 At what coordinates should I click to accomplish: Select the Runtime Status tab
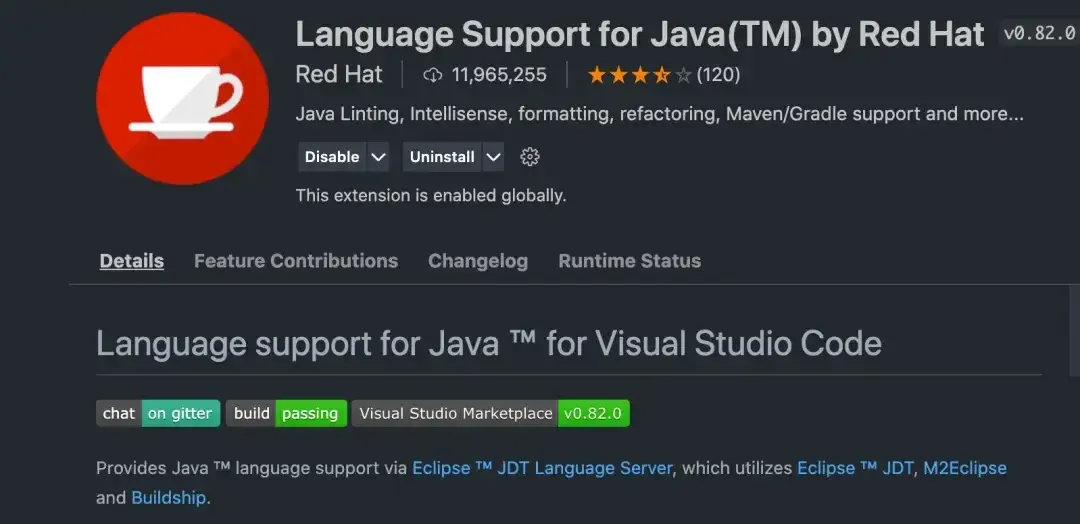(x=629, y=261)
